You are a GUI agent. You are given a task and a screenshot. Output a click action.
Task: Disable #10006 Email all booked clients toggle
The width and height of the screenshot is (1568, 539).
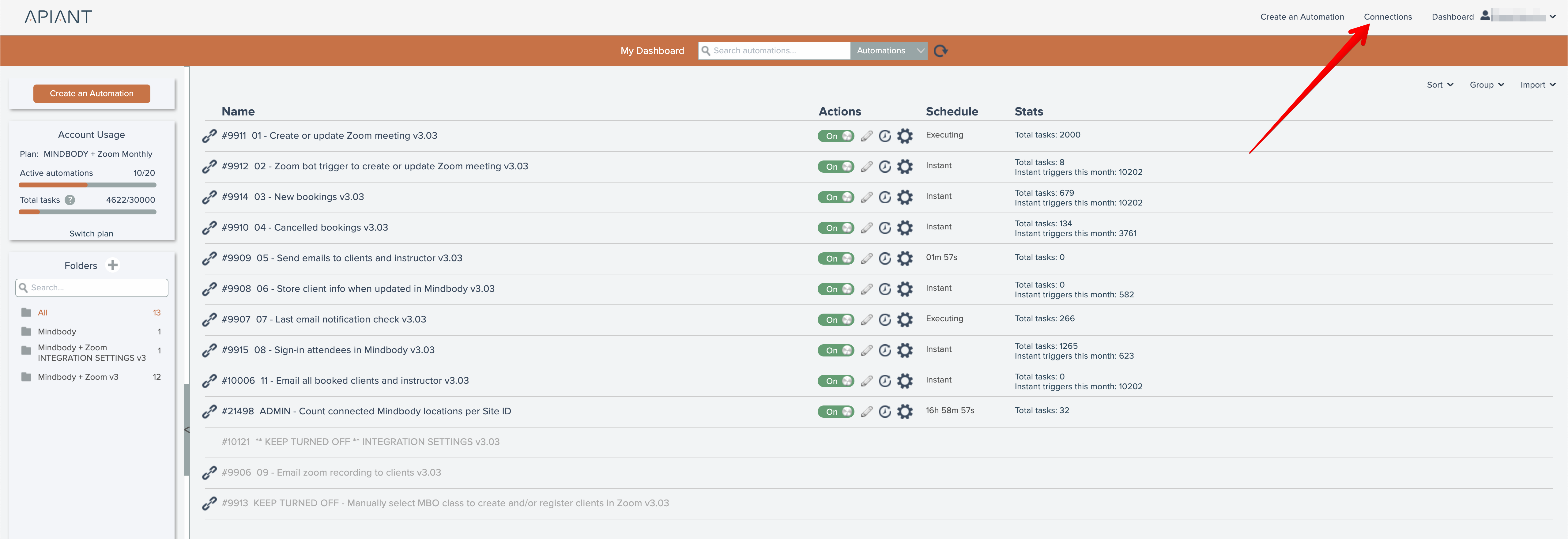point(835,382)
